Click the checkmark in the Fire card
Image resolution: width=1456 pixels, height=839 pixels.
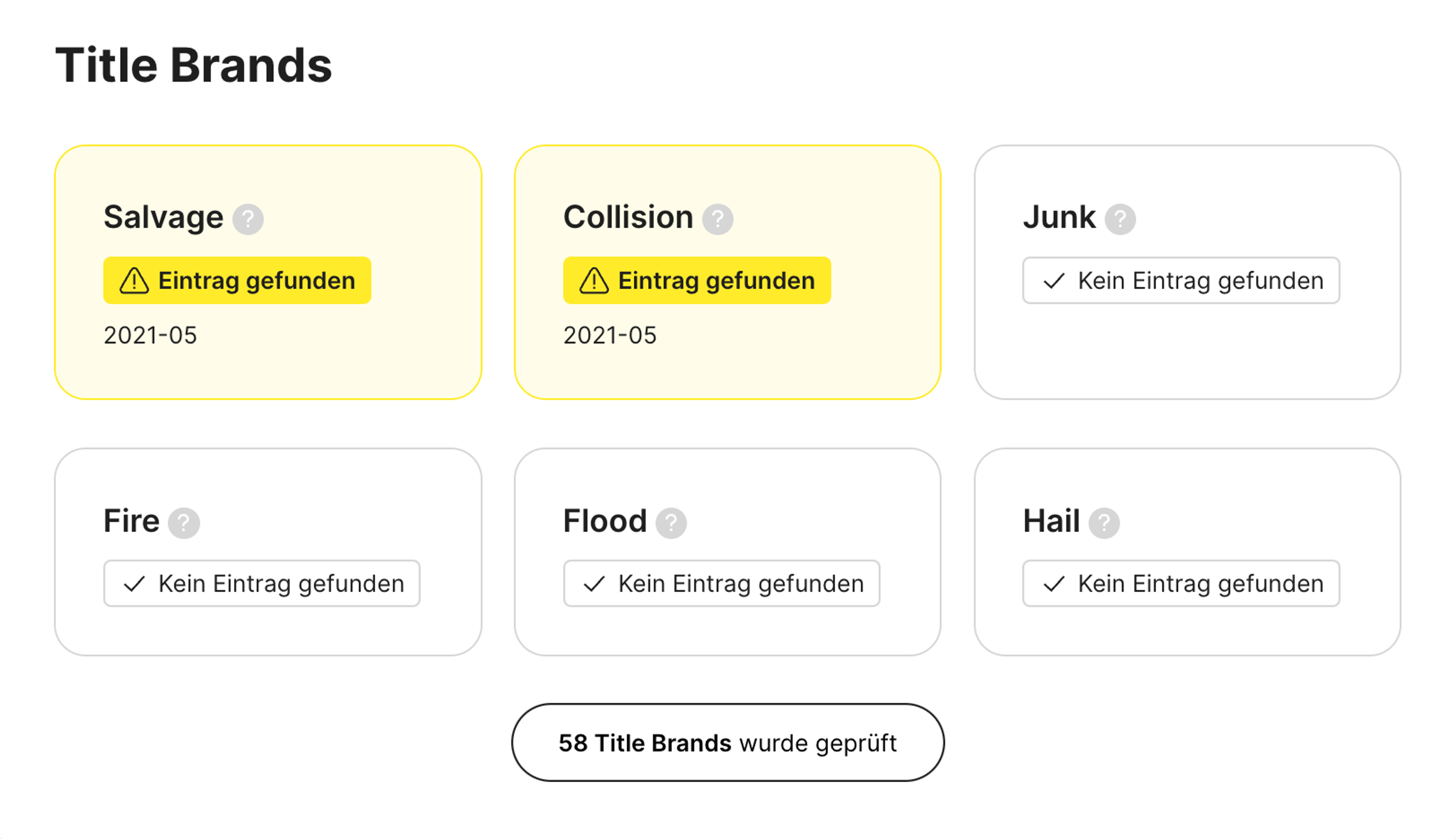coord(134,584)
